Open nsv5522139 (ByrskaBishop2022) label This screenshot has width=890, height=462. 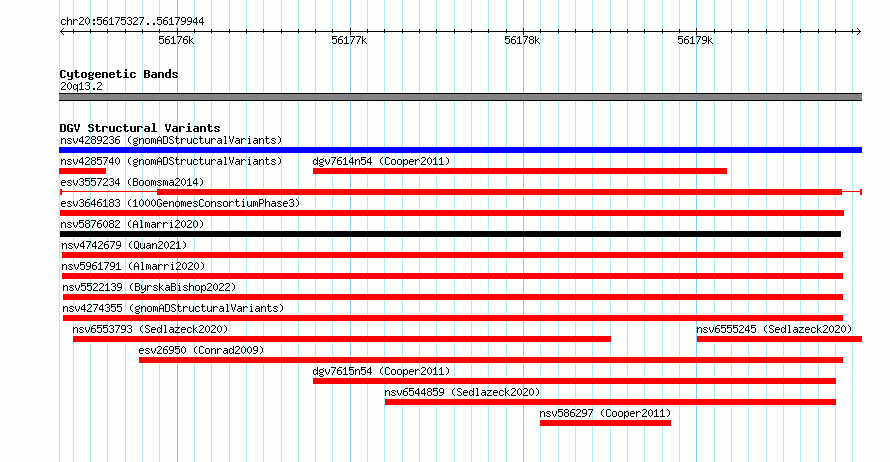coord(149,287)
